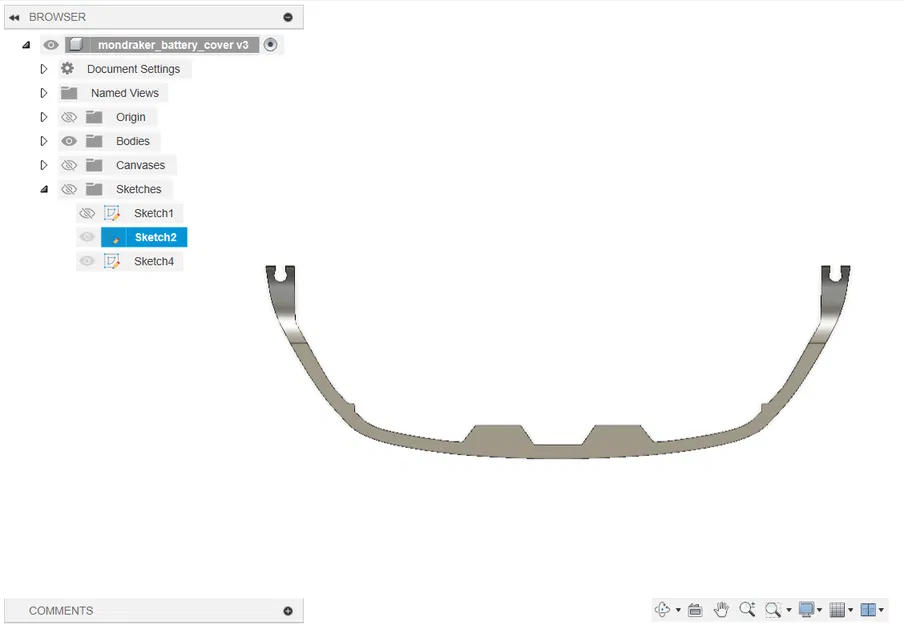Collapse the Browser panel
904x625 pixels.
(x=14, y=16)
